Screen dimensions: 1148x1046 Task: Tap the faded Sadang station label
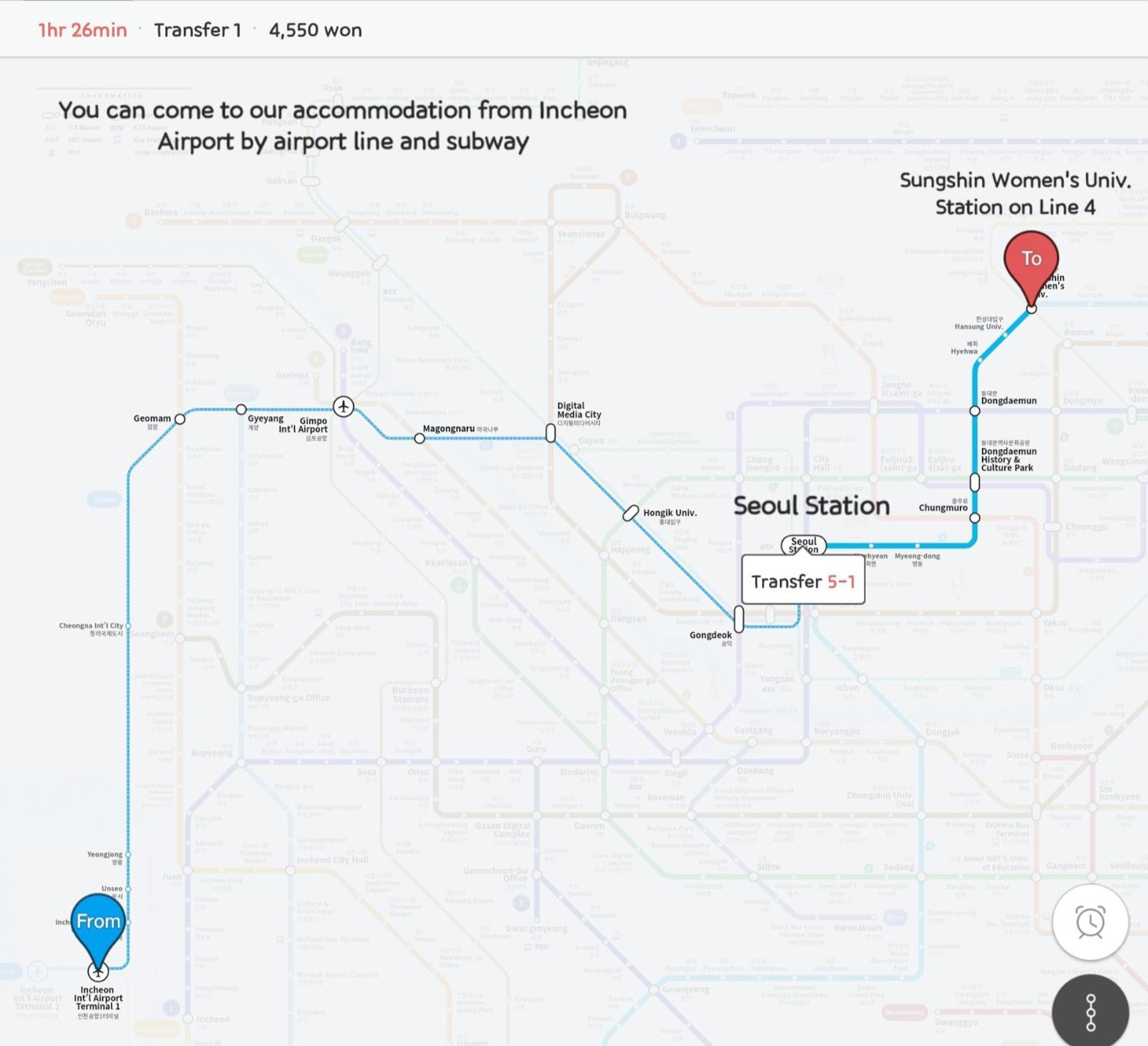pyautogui.click(x=898, y=867)
